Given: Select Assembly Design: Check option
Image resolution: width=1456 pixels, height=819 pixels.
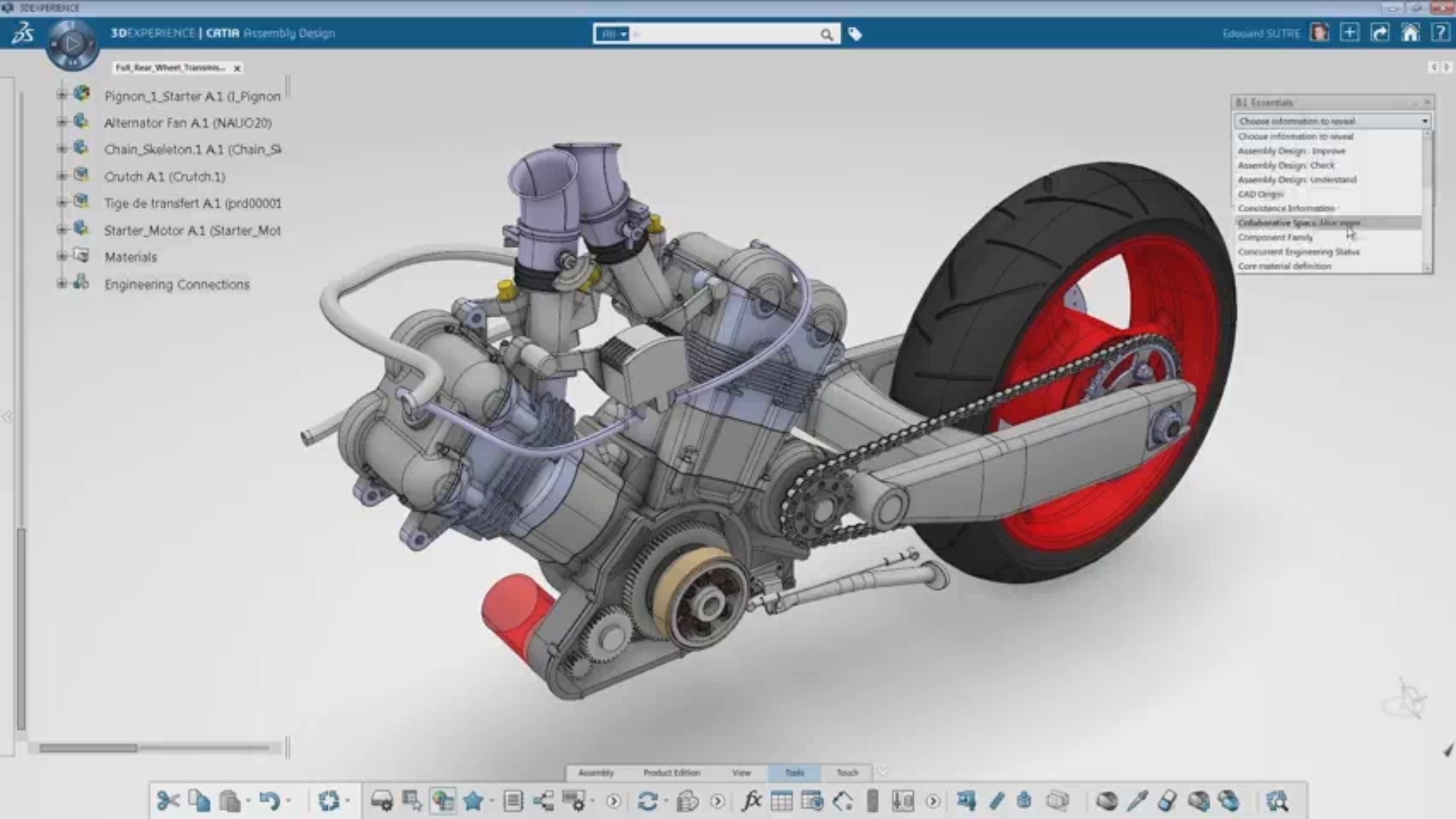Looking at the screenshot, I should pyautogui.click(x=1285, y=165).
